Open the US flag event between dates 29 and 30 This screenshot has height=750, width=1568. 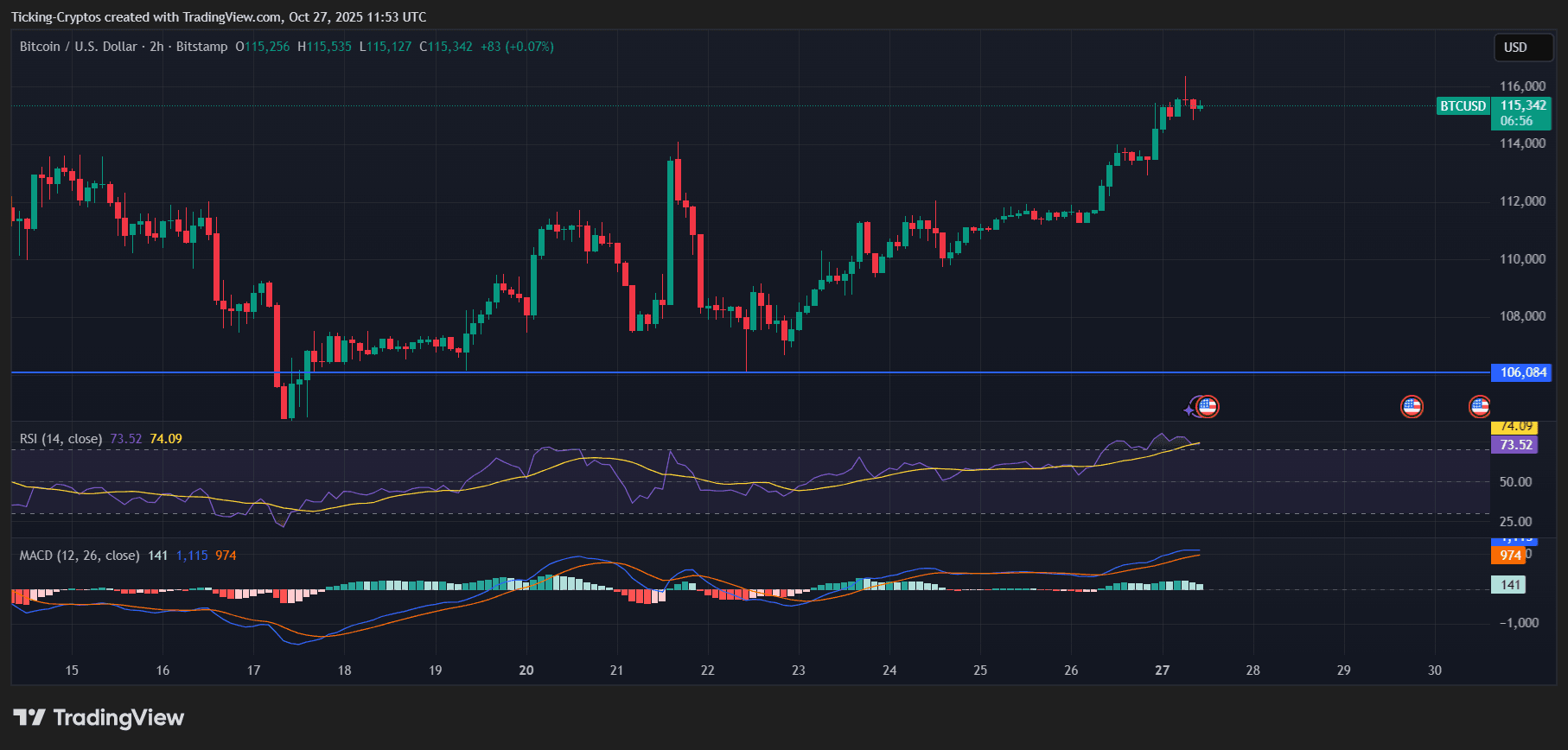point(1412,406)
